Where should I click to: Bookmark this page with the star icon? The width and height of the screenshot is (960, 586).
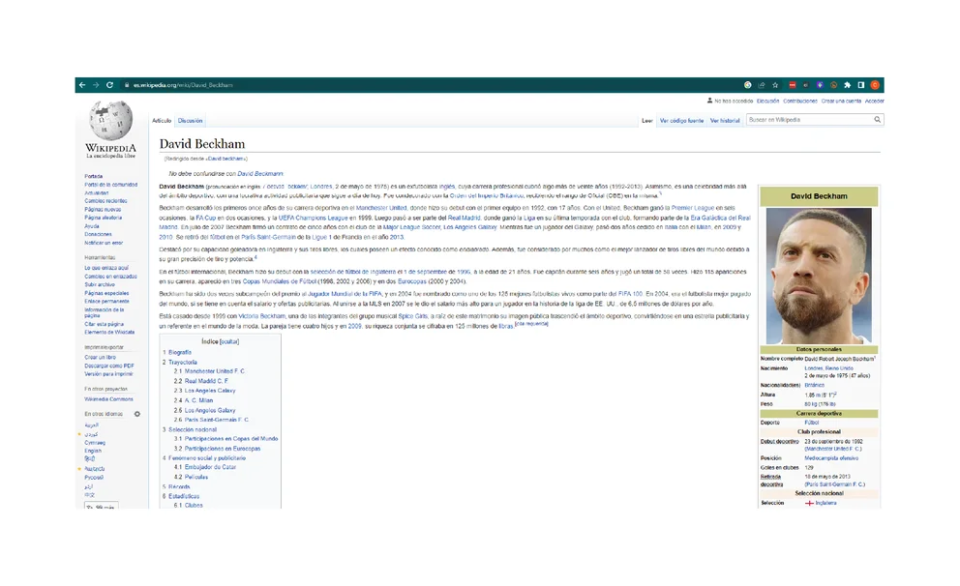775,85
